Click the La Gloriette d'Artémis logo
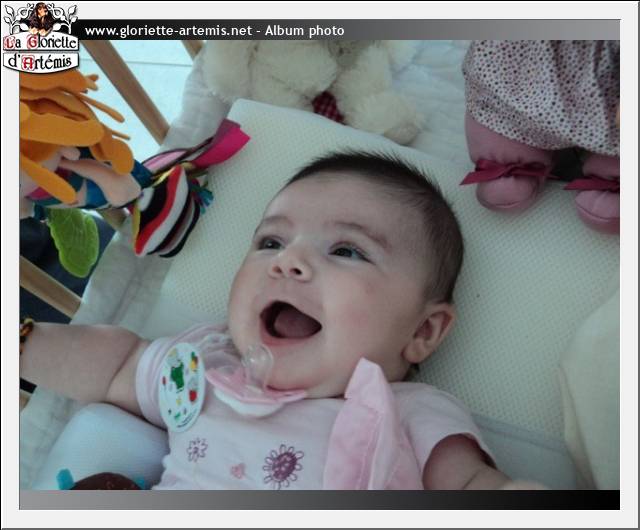This screenshot has height=530, width=640. click(40, 38)
